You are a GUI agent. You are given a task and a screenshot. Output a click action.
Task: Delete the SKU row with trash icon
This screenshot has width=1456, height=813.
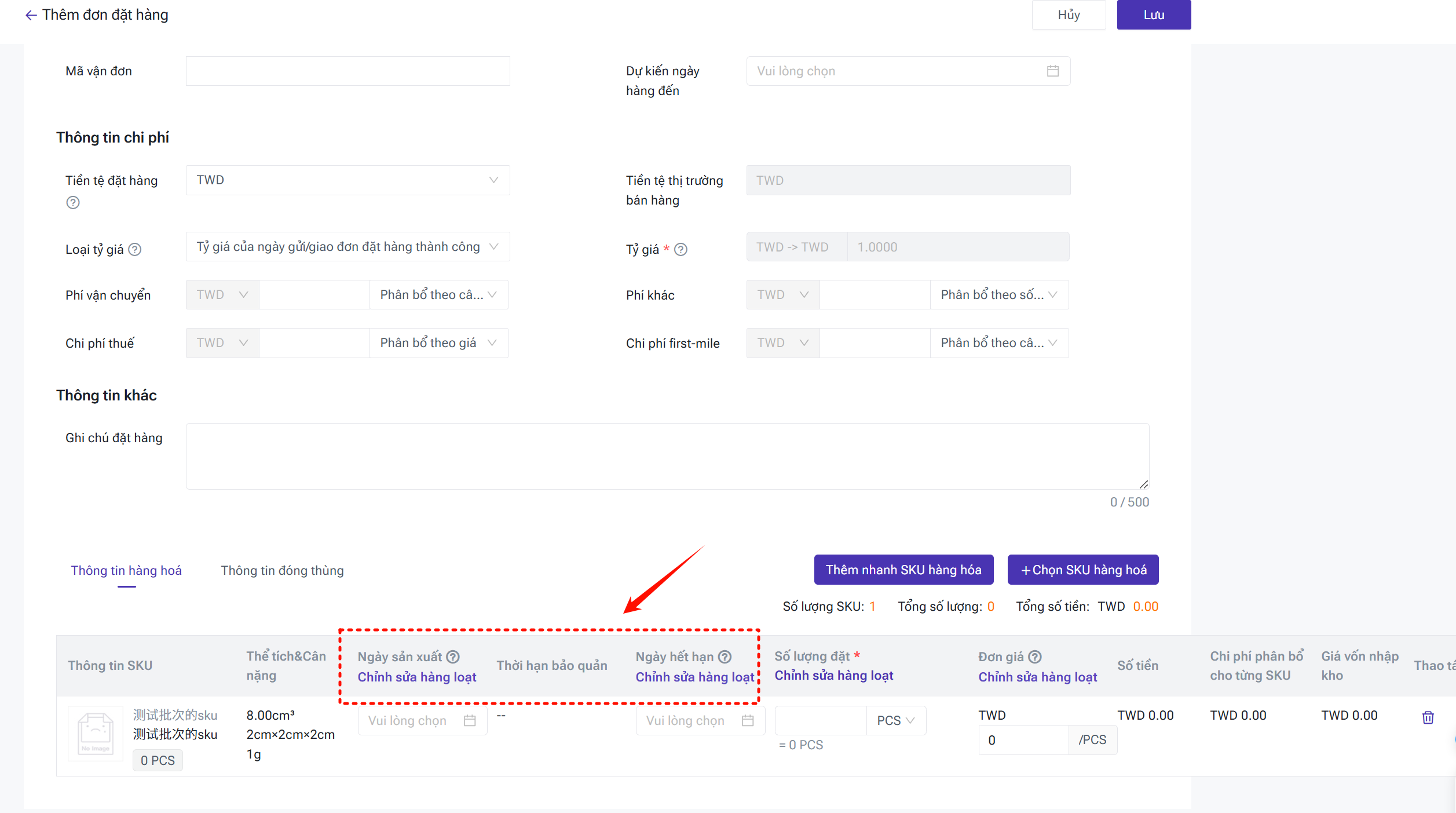click(x=1428, y=717)
